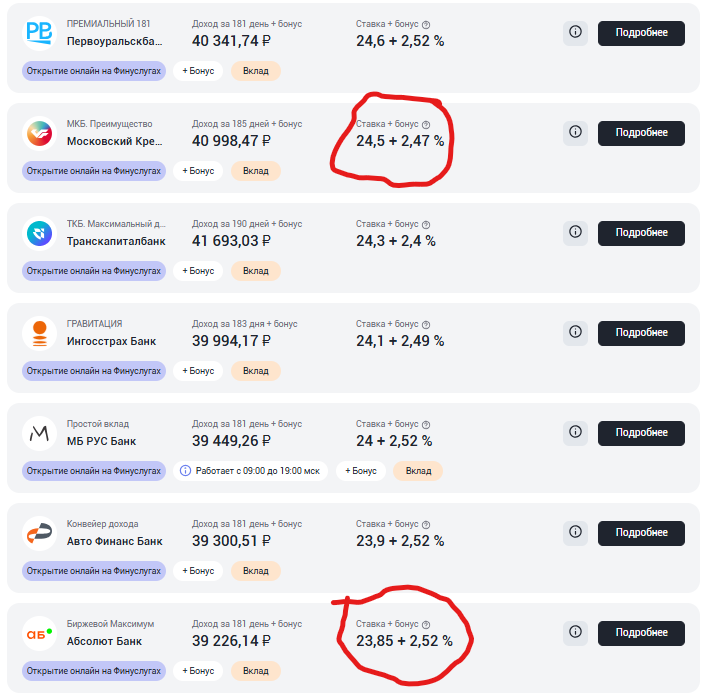
Task: Click «Вклад» tag in Транскапиталбанк row
Action: click(x=256, y=271)
